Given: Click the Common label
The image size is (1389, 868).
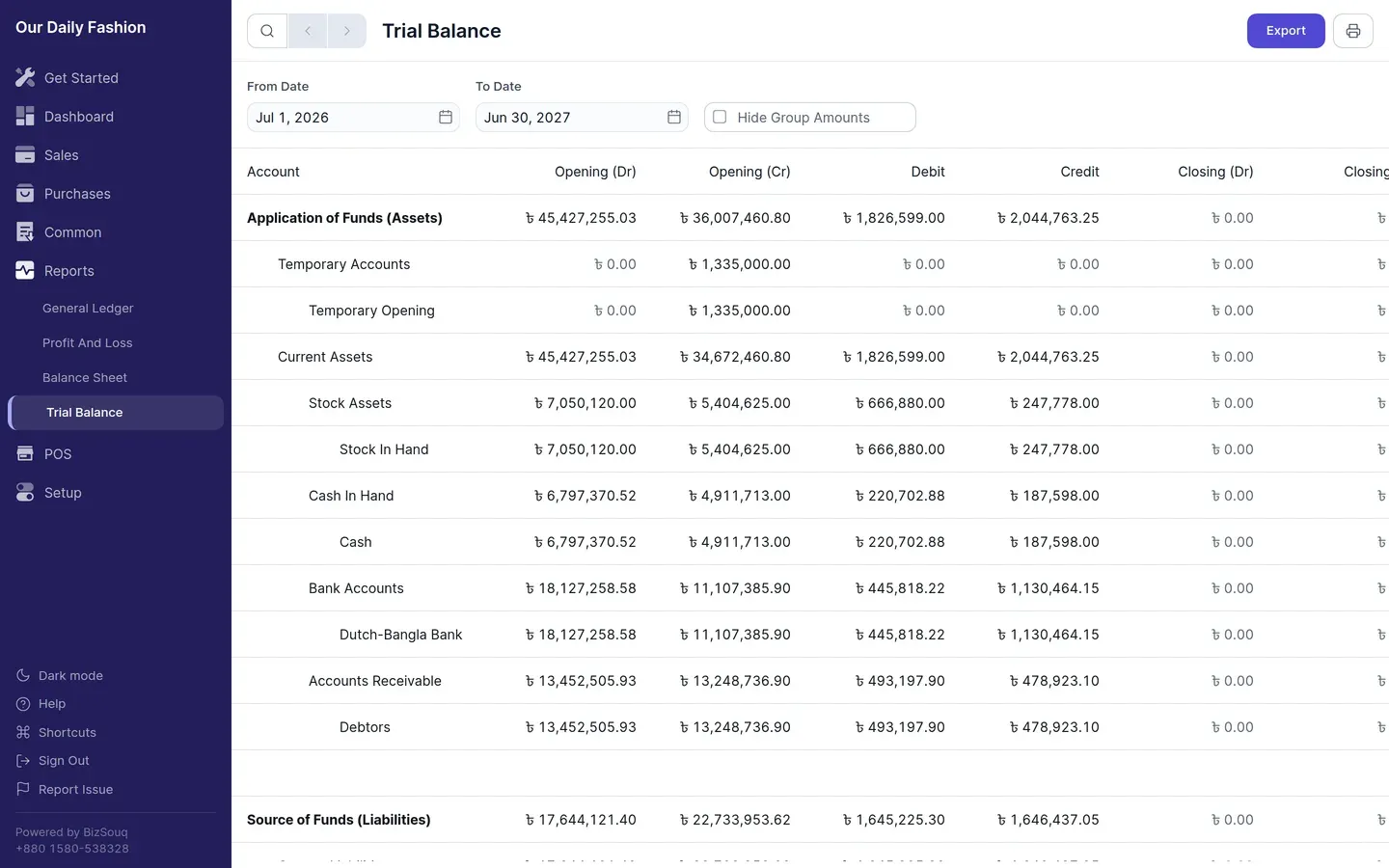Looking at the screenshot, I should click(x=72, y=231).
